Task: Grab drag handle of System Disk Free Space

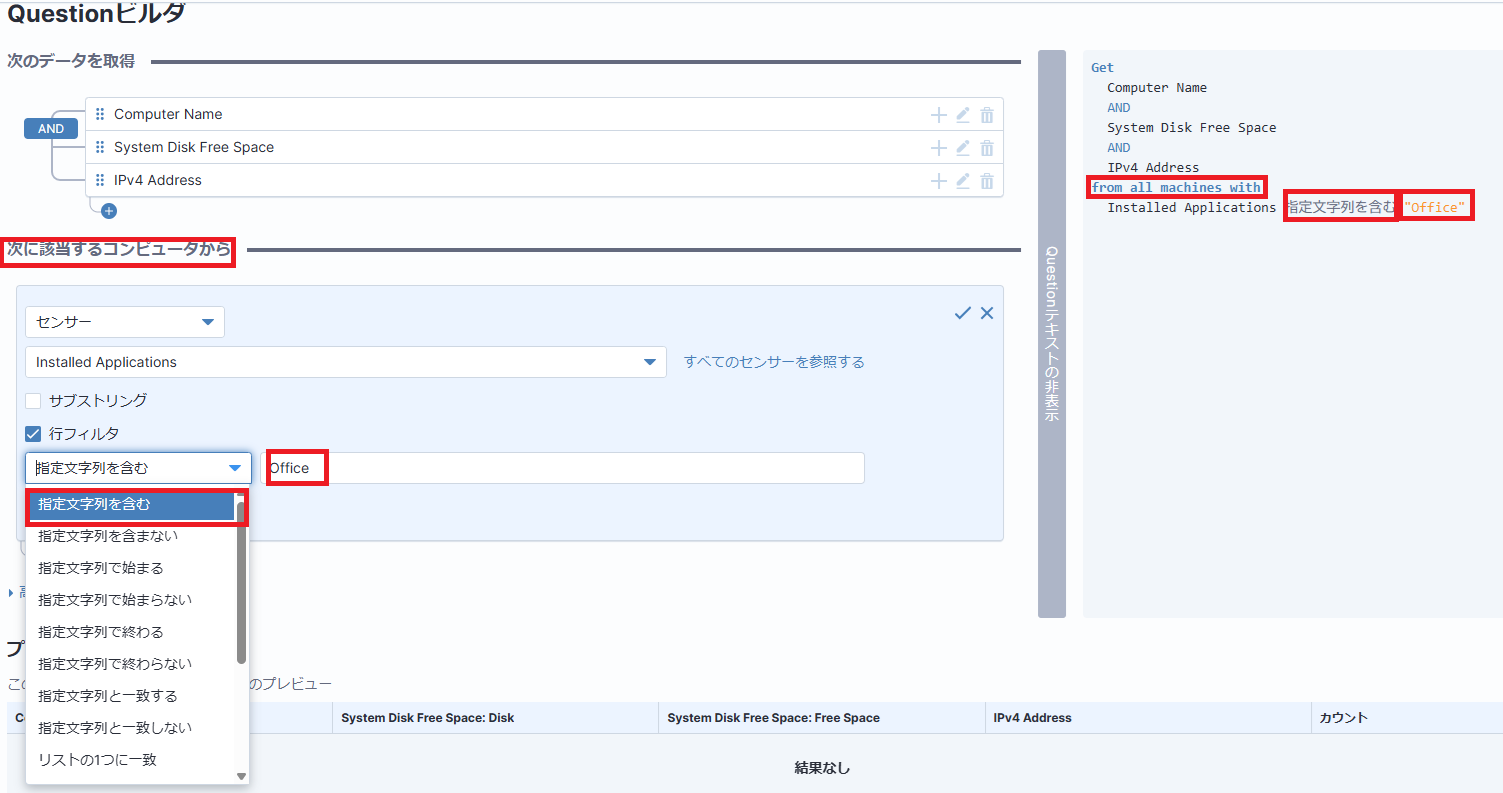Action: tap(100, 147)
